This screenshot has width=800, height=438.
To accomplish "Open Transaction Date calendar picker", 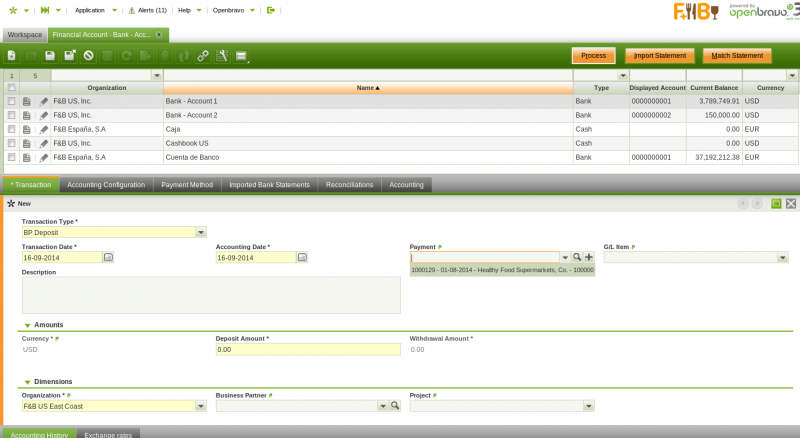I will click(108, 258).
